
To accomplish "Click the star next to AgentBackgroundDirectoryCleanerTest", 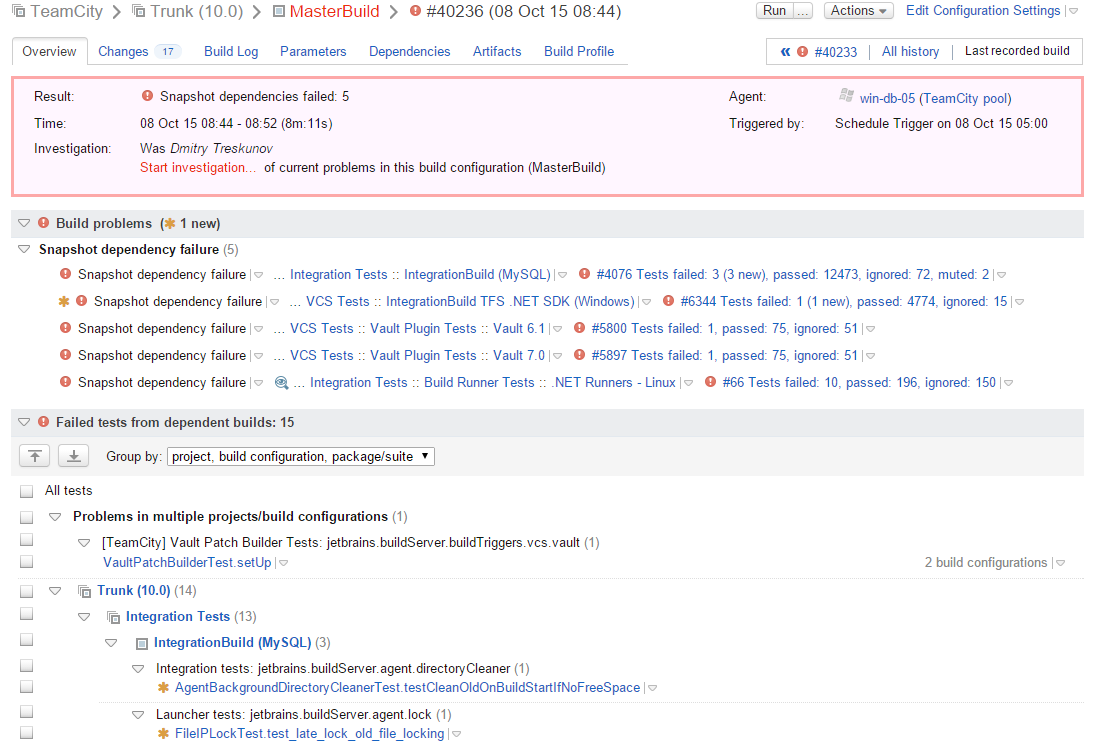I will click(x=163, y=688).
